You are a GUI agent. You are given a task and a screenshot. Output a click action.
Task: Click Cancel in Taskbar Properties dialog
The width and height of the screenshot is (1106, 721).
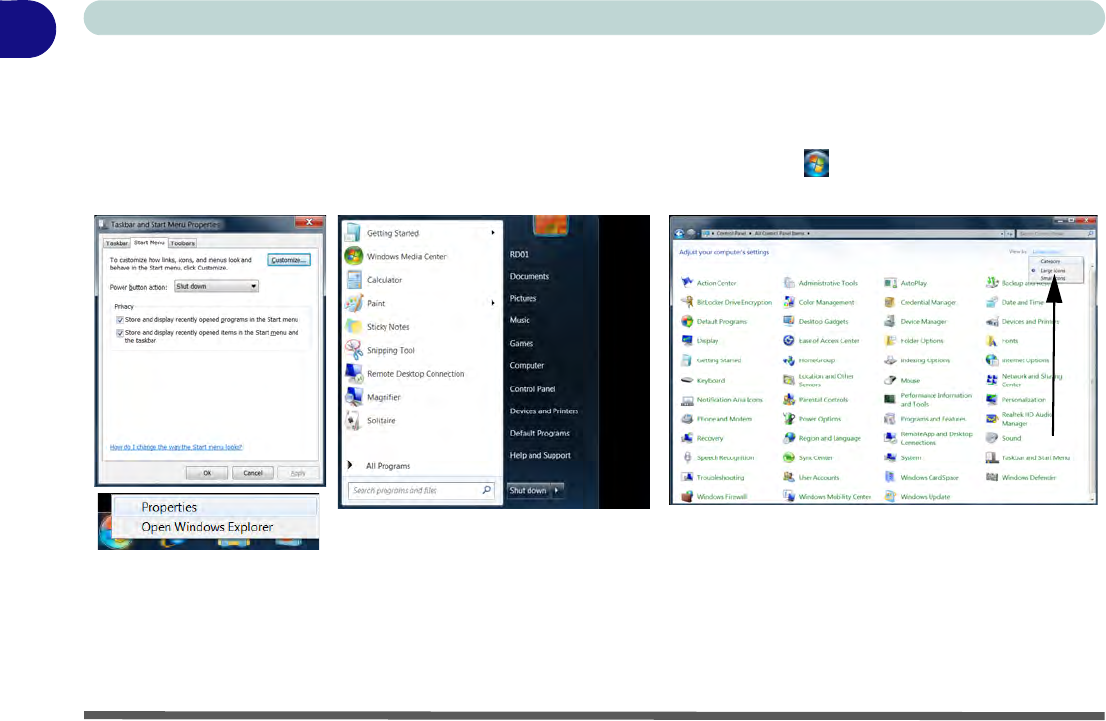click(x=253, y=473)
